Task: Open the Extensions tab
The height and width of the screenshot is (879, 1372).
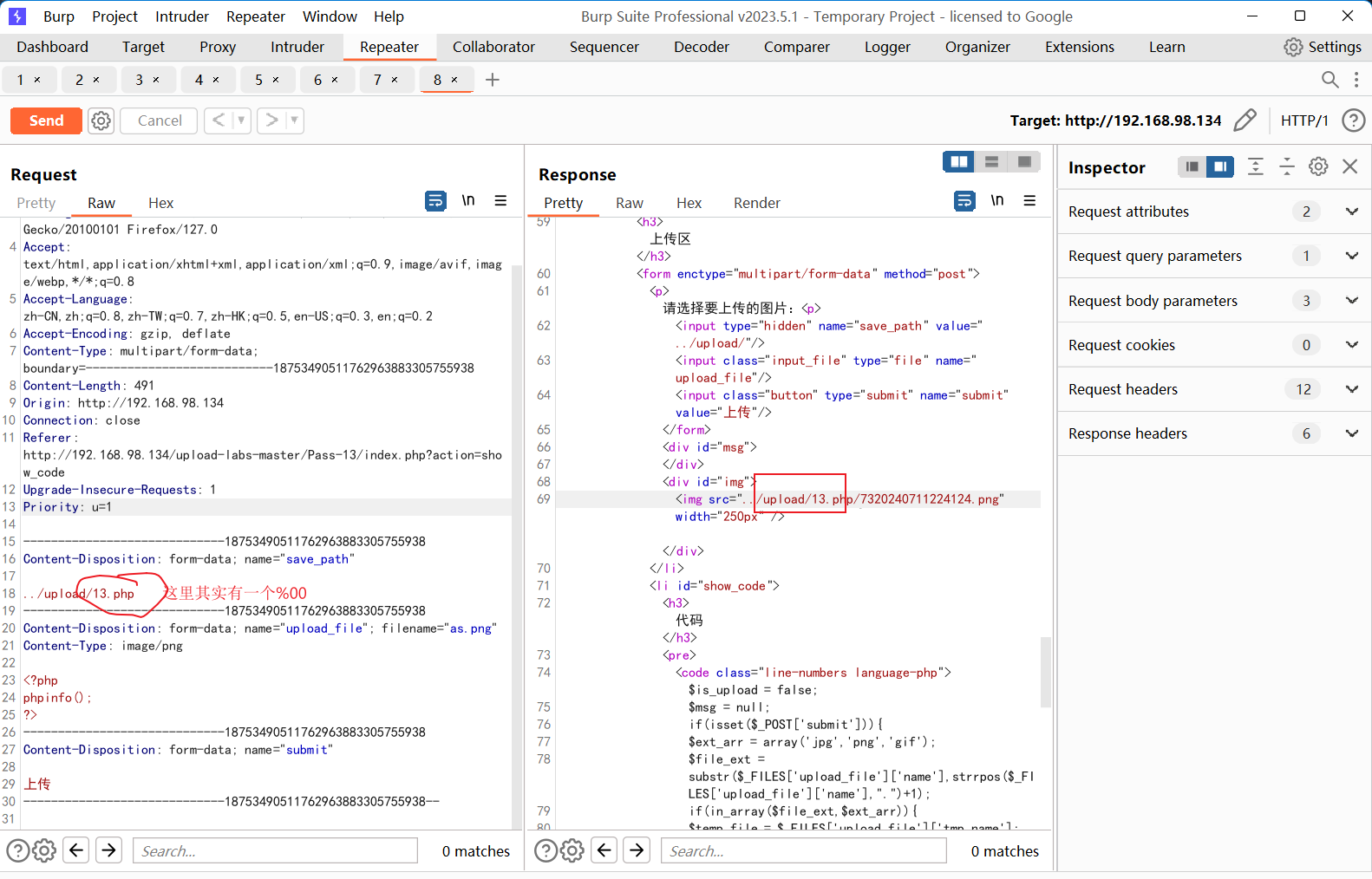Action: tap(1080, 47)
